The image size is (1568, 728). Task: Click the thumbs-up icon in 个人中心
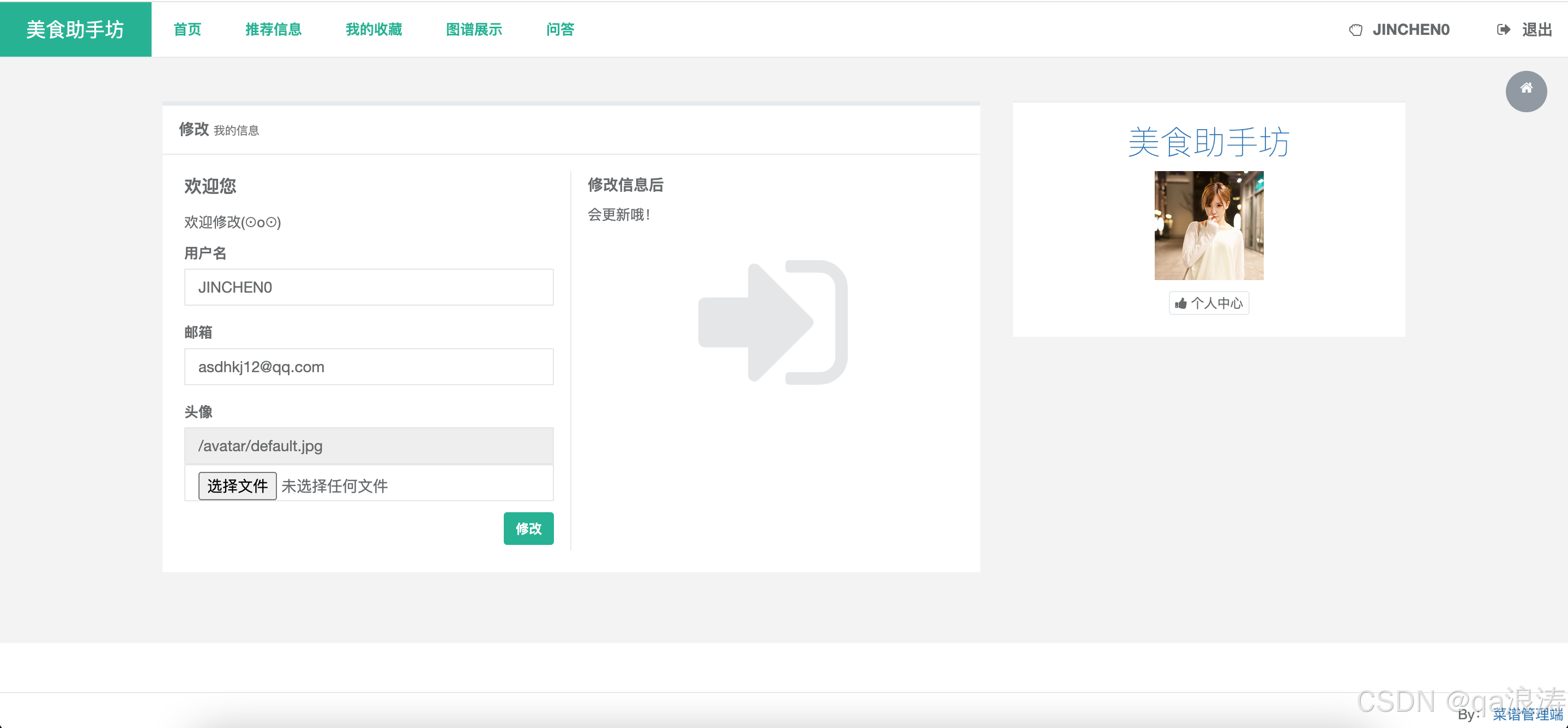click(x=1181, y=304)
